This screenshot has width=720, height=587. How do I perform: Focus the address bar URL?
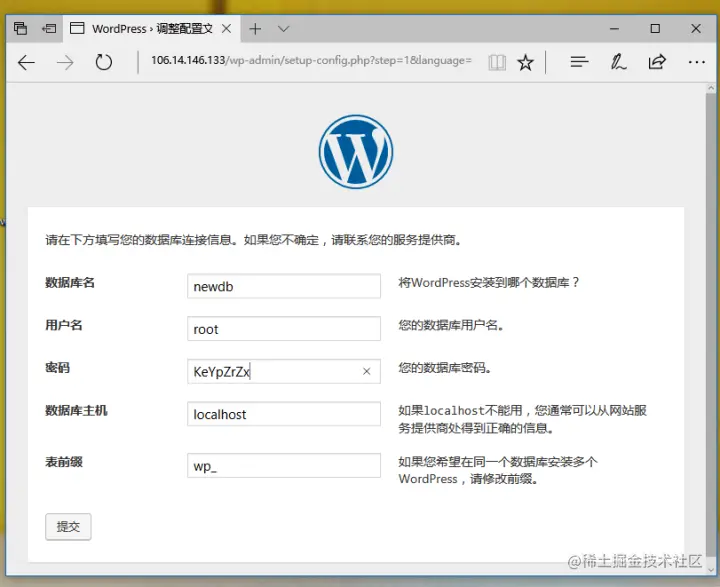(x=311, y=61)
